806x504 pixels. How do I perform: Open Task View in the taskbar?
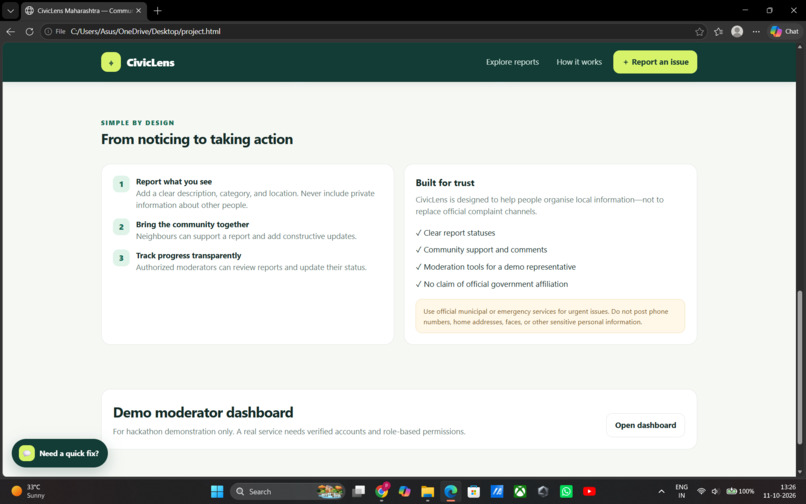pos(358,492)
